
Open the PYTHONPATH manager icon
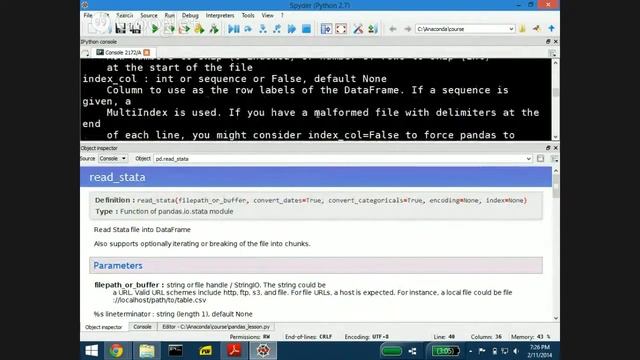coord(372,29)
